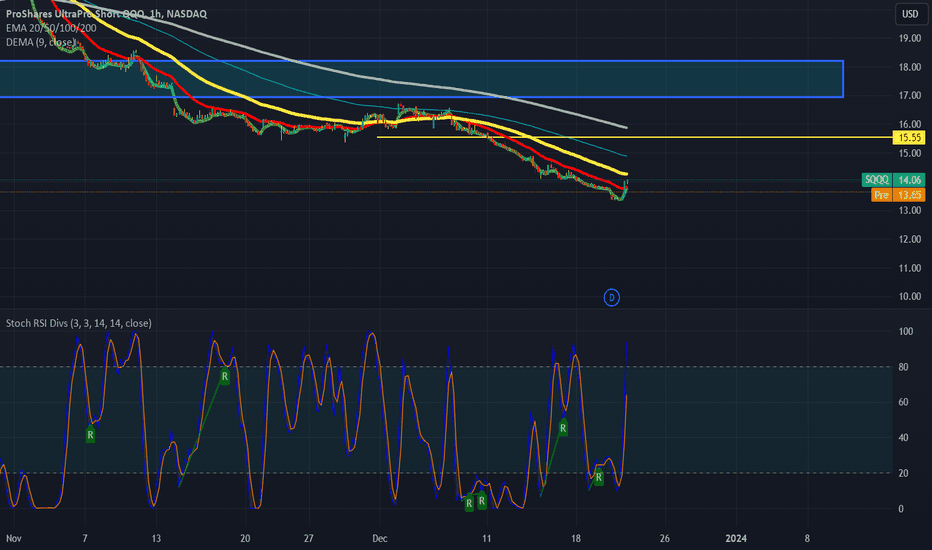The height and width of the screenshot is (550, 932).
Task: Click the 2024 date label on time axis
Action: coord(736,538)
